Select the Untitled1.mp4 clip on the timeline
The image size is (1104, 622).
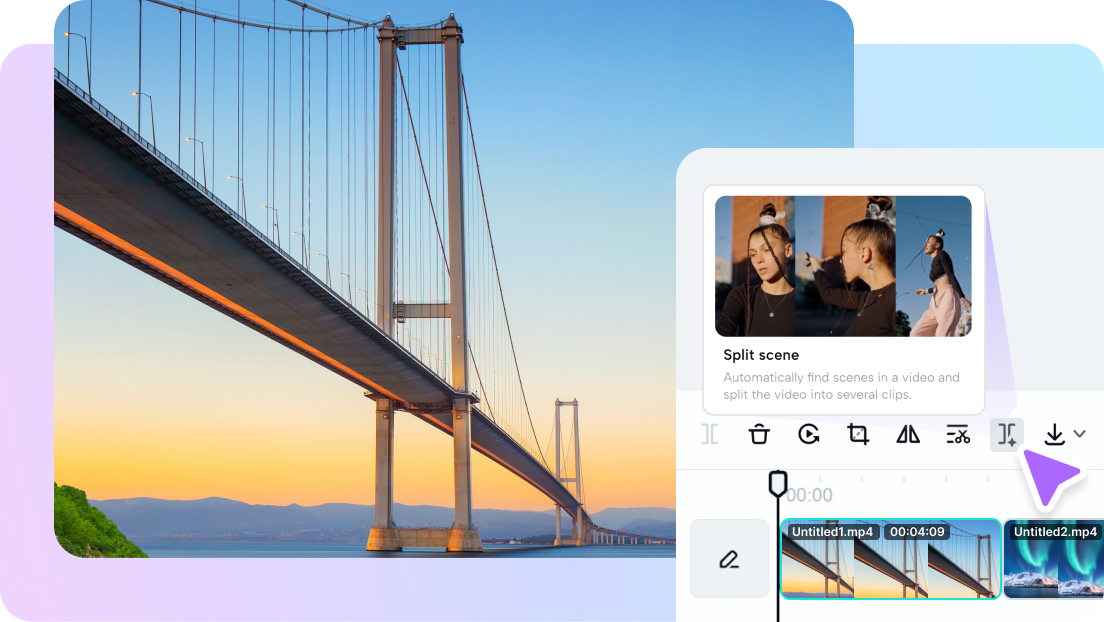coord(891,559)
